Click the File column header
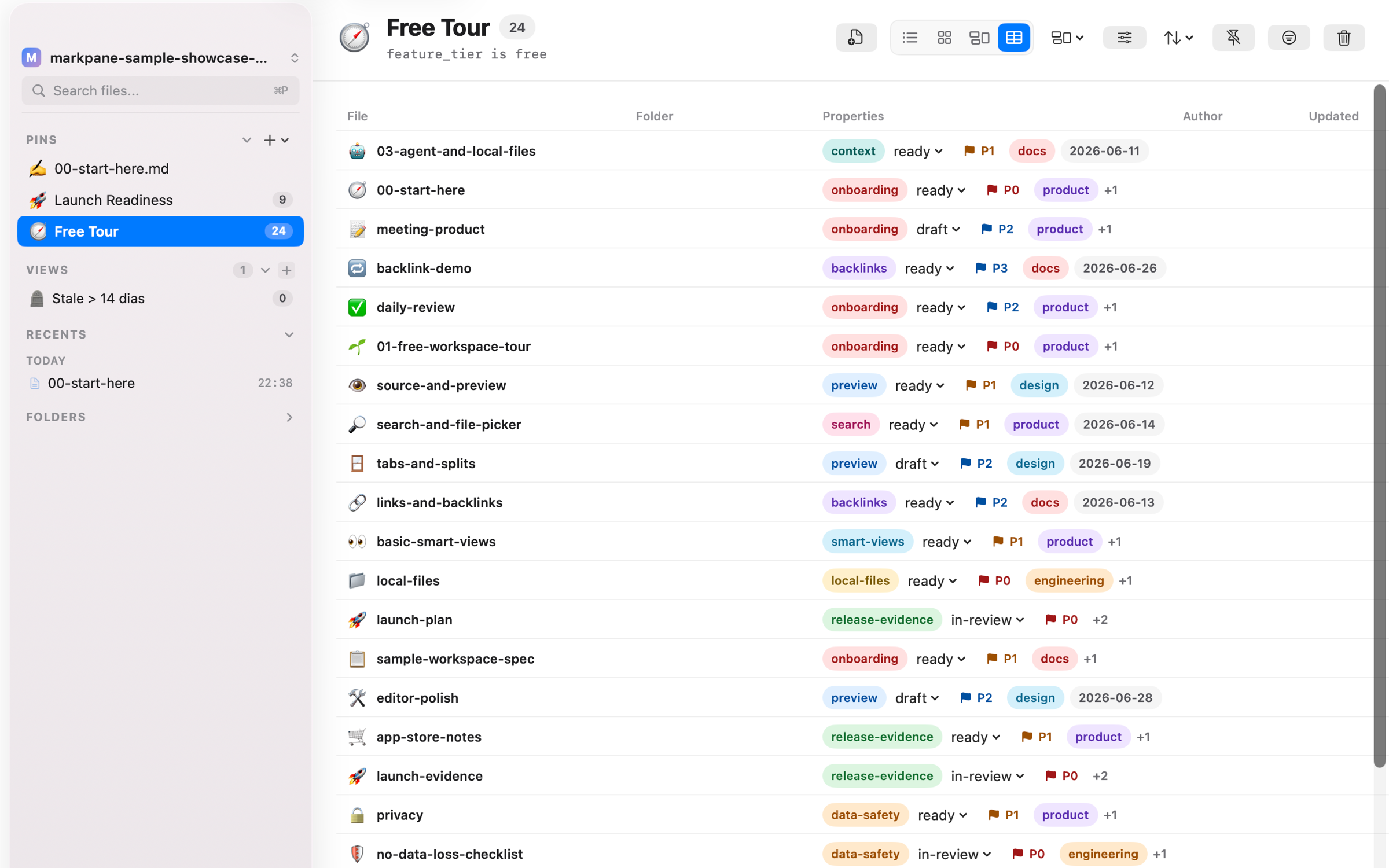 pos(357,116)
